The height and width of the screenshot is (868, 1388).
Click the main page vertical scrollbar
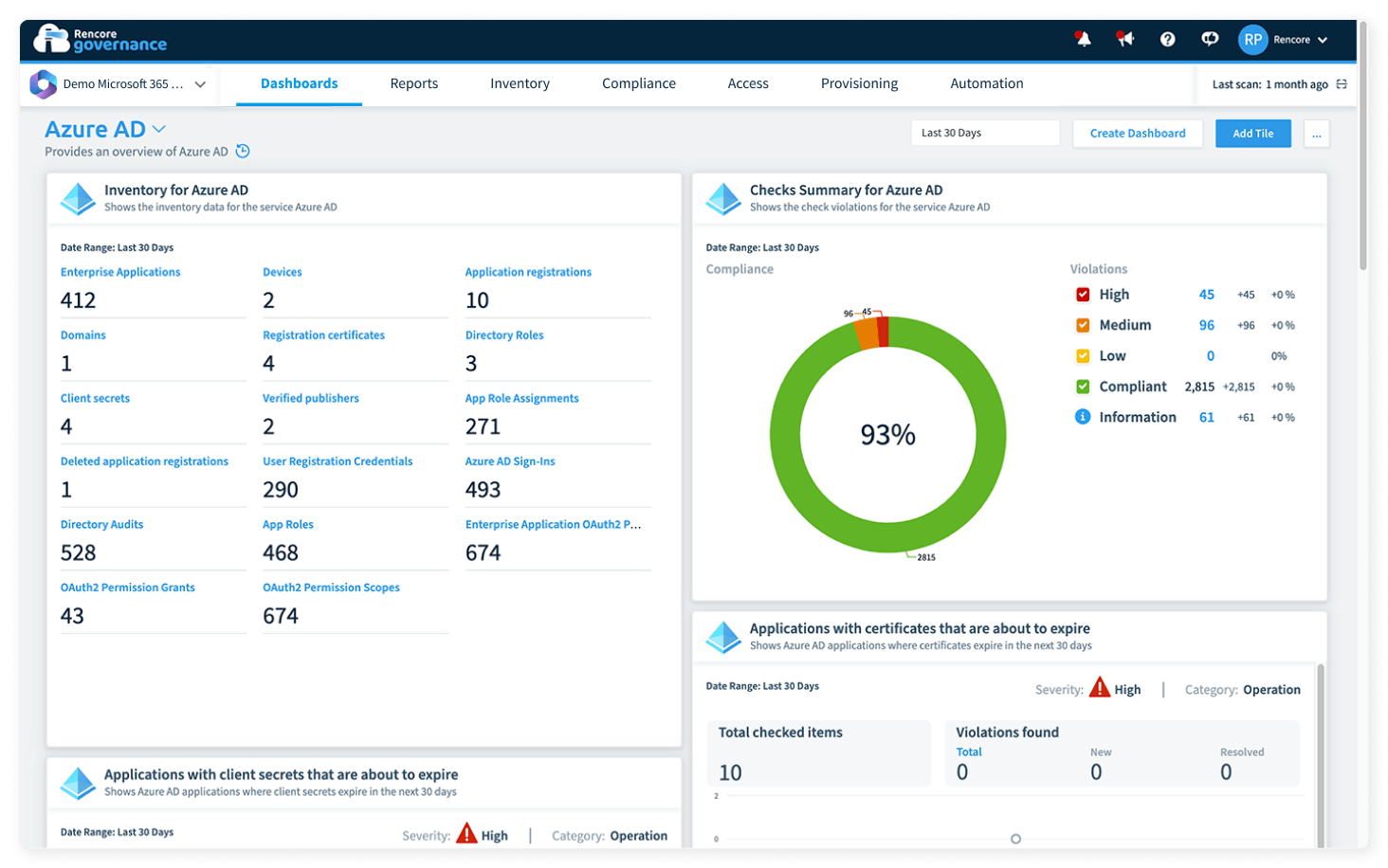point(1362,147)
